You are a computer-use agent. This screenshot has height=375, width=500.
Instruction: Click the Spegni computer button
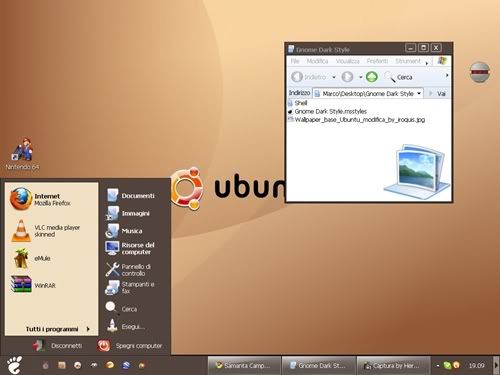click(x=130, y=346)
